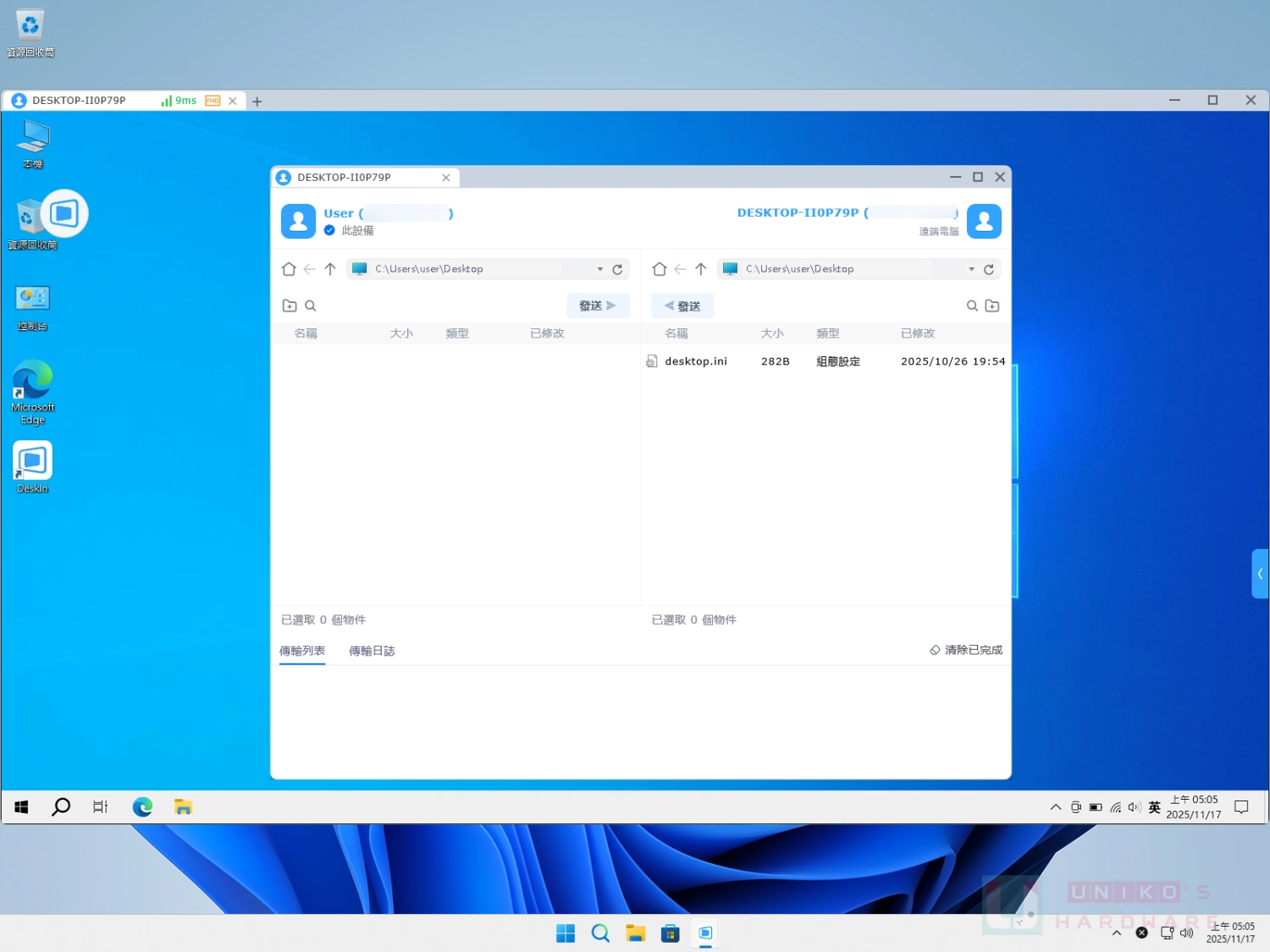Switch to 傳輸日誌 tab
This screenshot has height=952, width=1270.
coord(372,651)
